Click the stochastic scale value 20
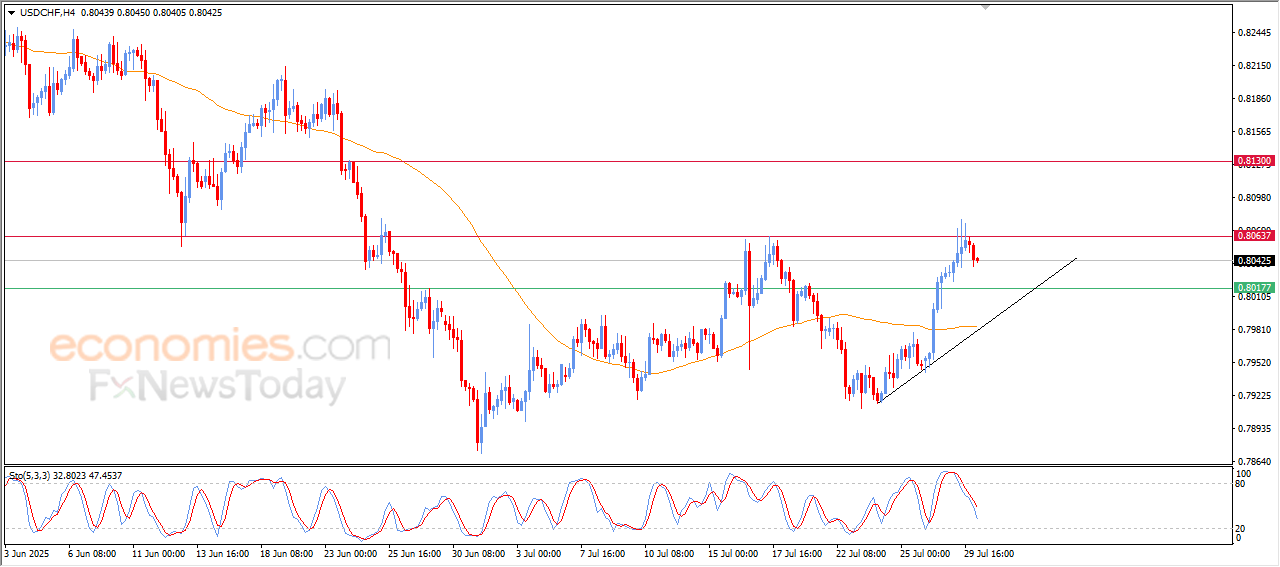The image size is (1280, 567). pyautogui.click(x=1242, y=528)
